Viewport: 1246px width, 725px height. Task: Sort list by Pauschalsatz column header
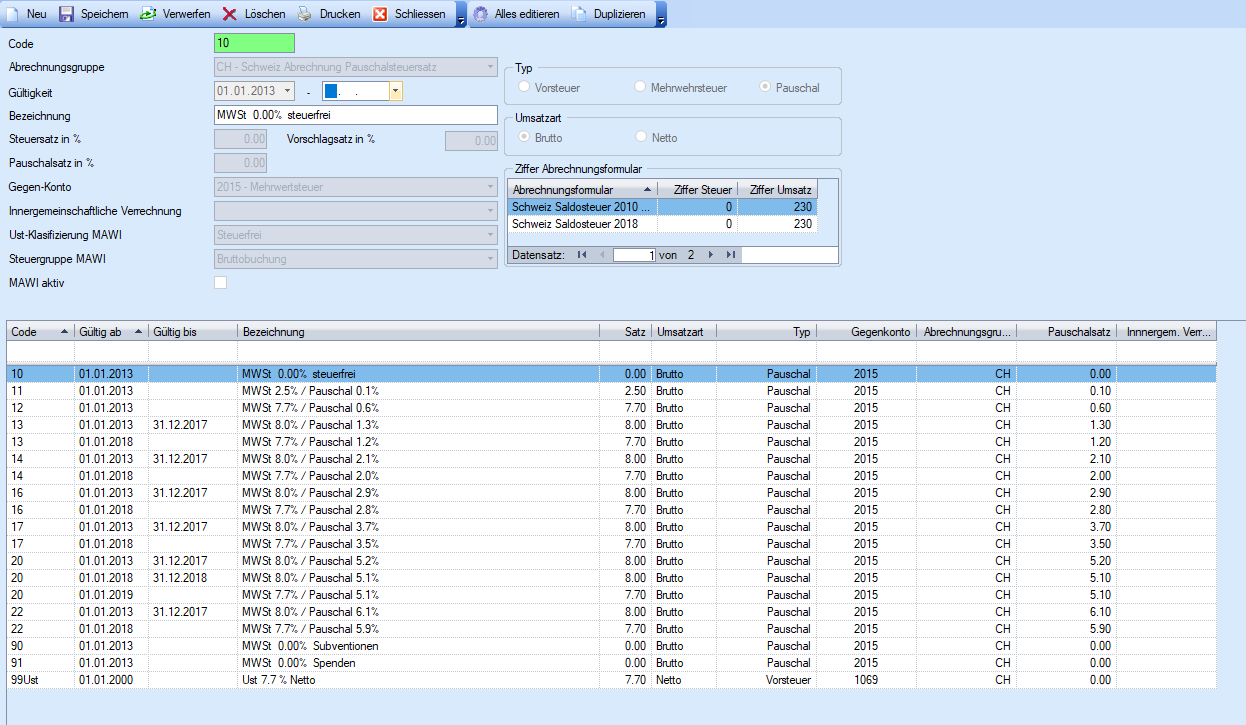pos(1066,332)
